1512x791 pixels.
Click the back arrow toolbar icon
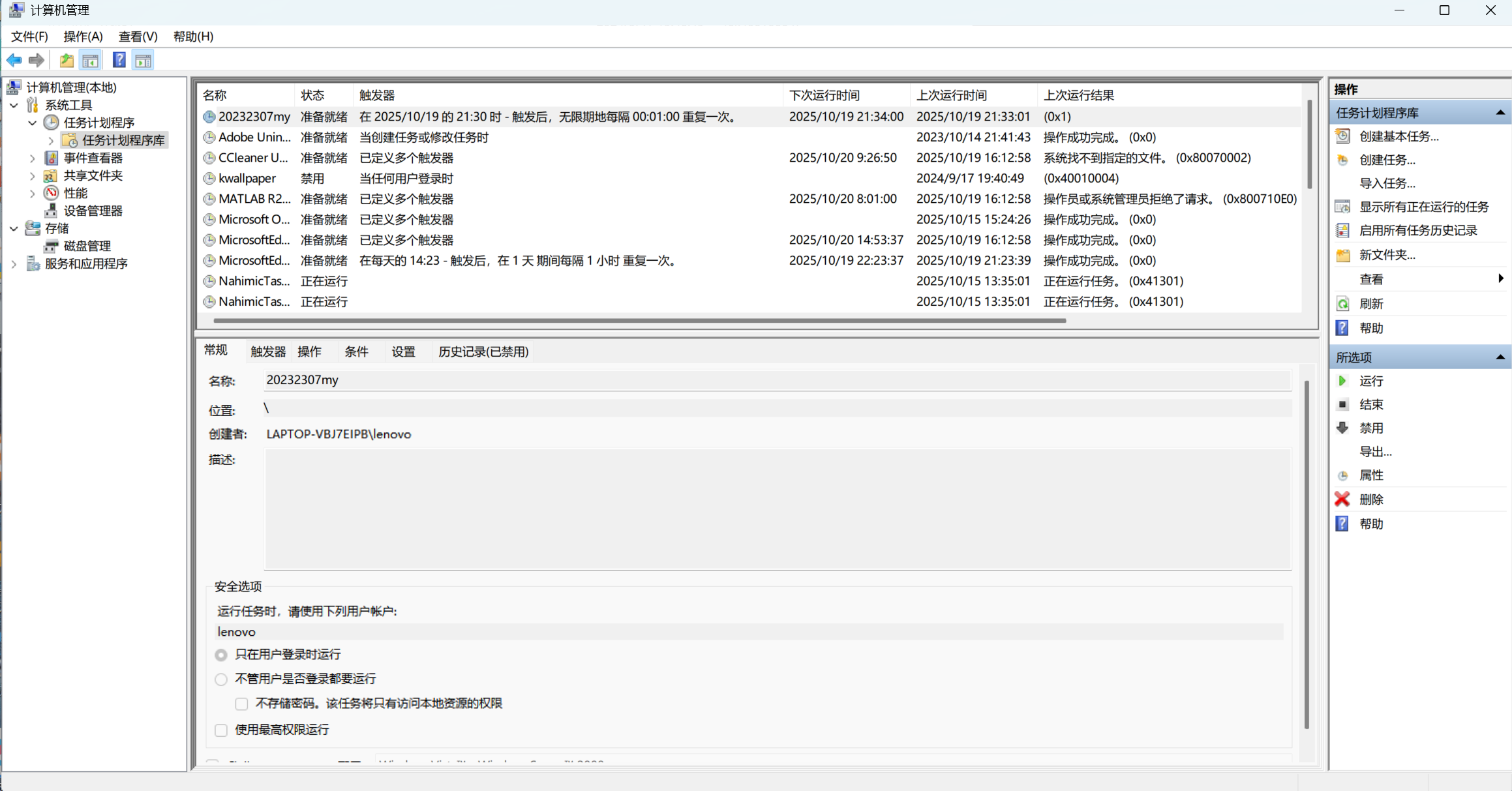(14, 61)
